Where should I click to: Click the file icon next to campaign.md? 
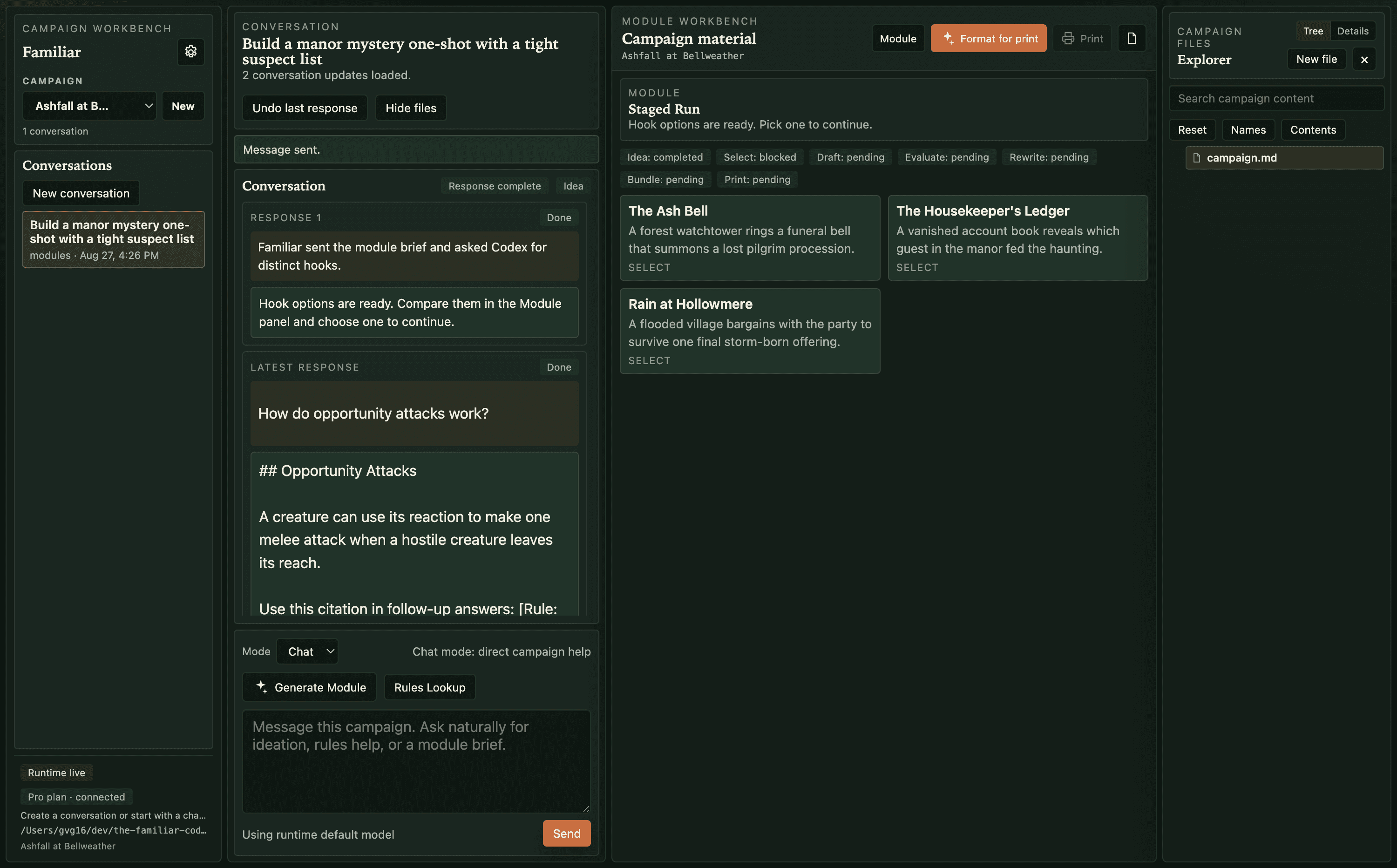[x=1197, y=158]
